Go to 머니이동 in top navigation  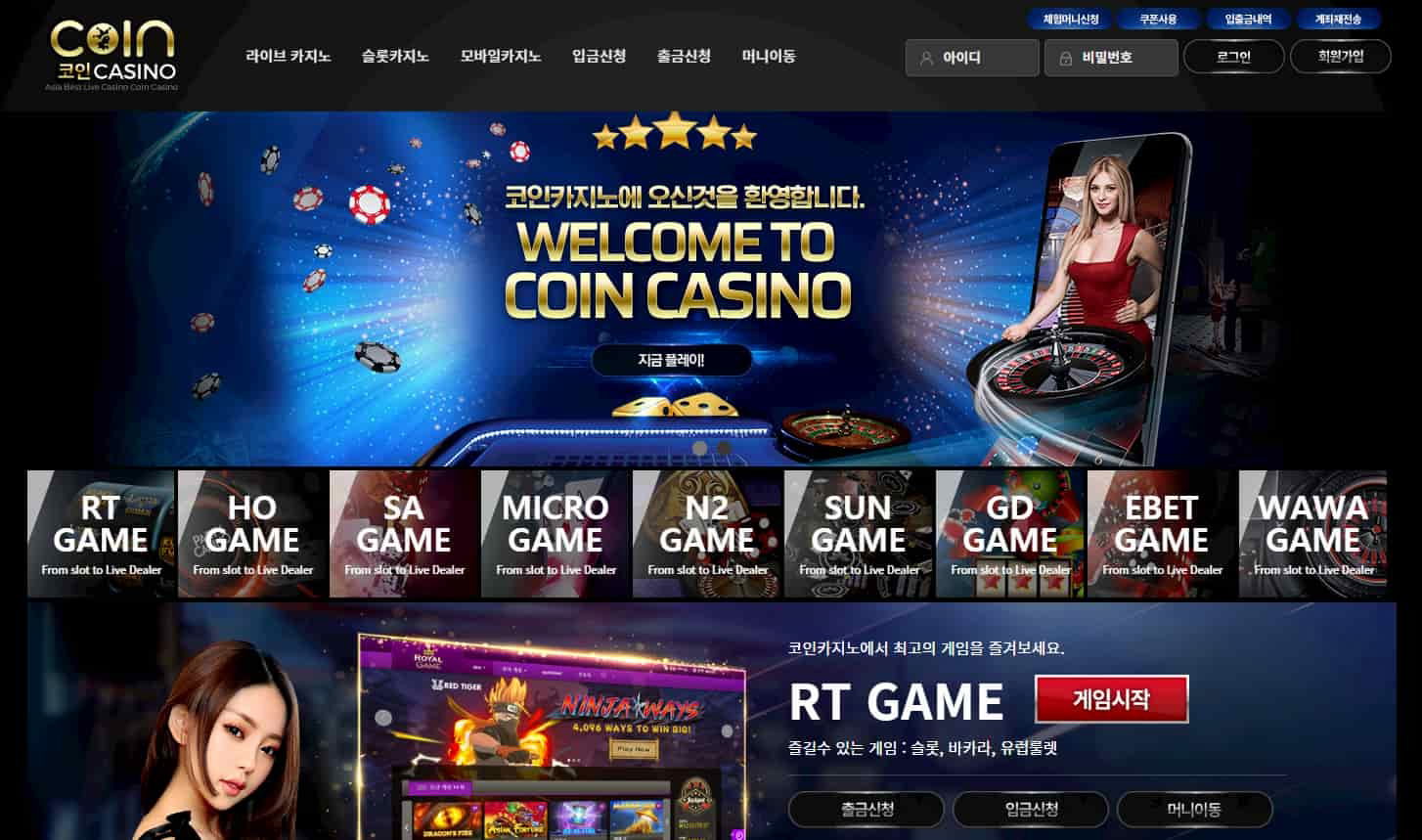pyautogui.click(x=769, y=57)
